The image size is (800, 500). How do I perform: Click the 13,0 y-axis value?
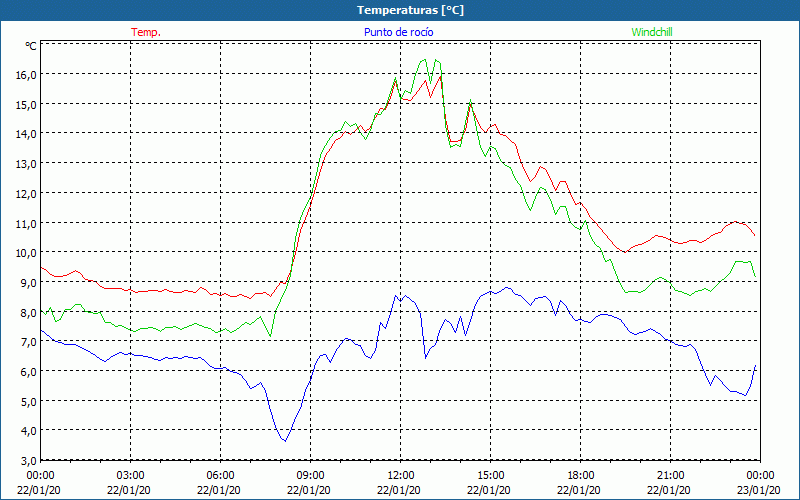pyautogui.click(x=27, y=164)
